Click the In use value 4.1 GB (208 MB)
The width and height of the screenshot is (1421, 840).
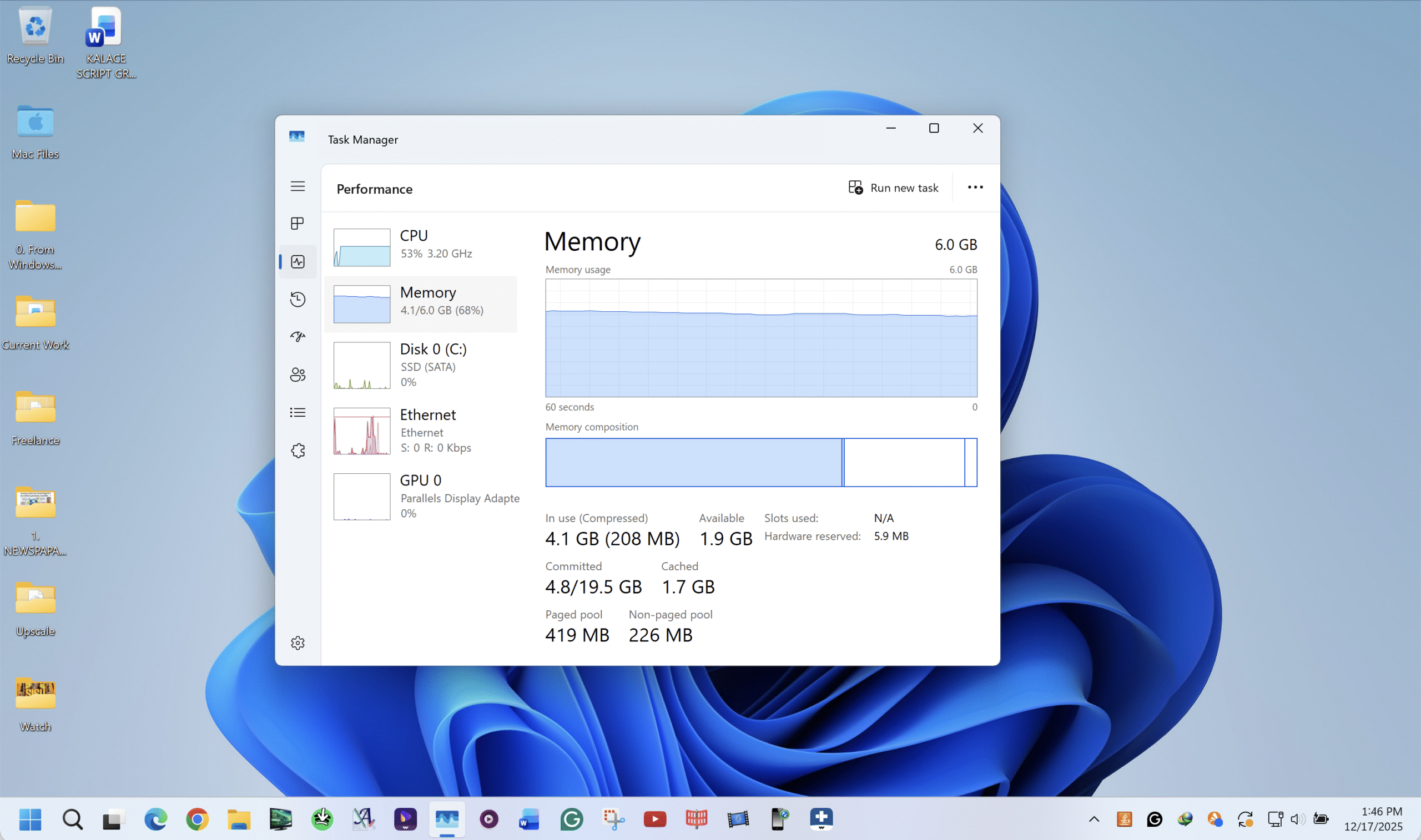pyautogui.click(x=613, y=538)
